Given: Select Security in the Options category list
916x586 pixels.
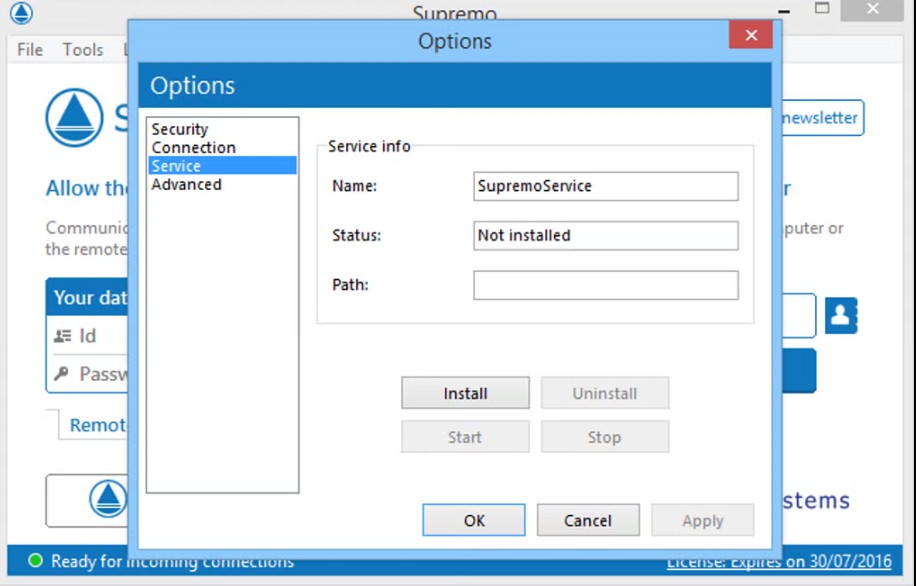Looking at the screenshot, I should [x=180, y=128].
